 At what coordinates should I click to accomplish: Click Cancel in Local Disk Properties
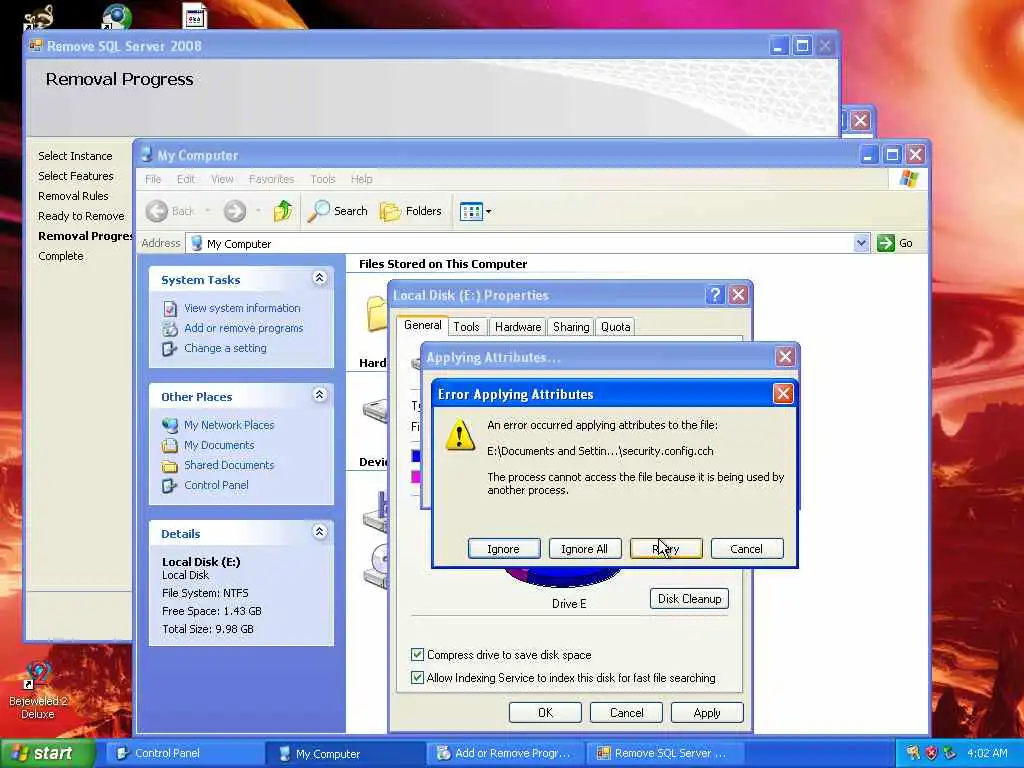(626, 712)
